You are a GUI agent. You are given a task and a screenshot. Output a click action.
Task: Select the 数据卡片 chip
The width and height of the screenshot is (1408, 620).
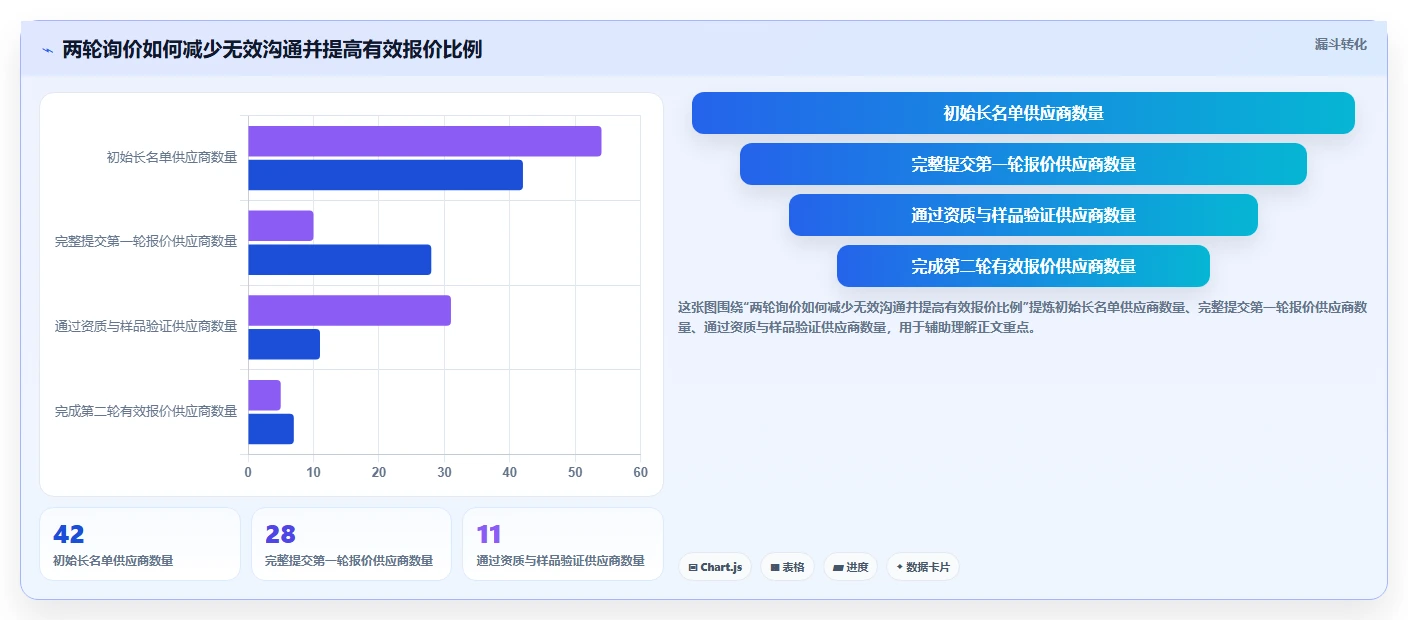point(923,567)
